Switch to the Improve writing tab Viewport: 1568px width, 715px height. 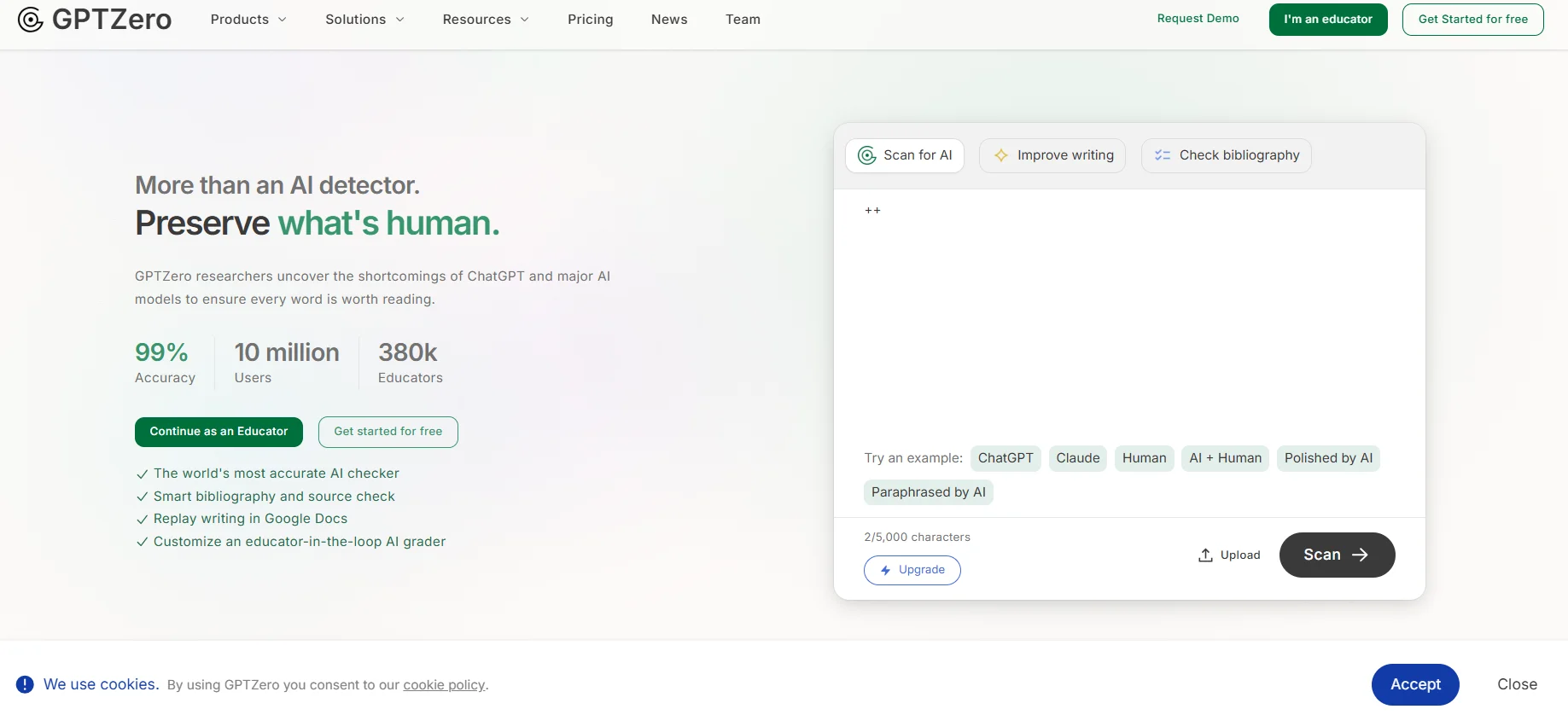1052,155
